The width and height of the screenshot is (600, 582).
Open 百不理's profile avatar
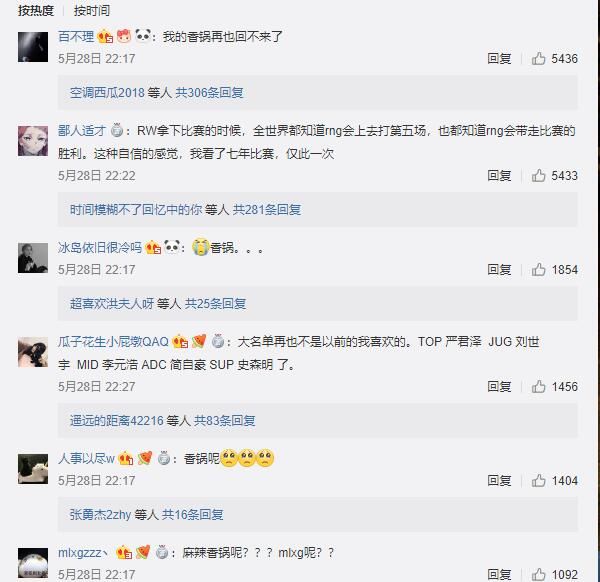coord(33,47)
